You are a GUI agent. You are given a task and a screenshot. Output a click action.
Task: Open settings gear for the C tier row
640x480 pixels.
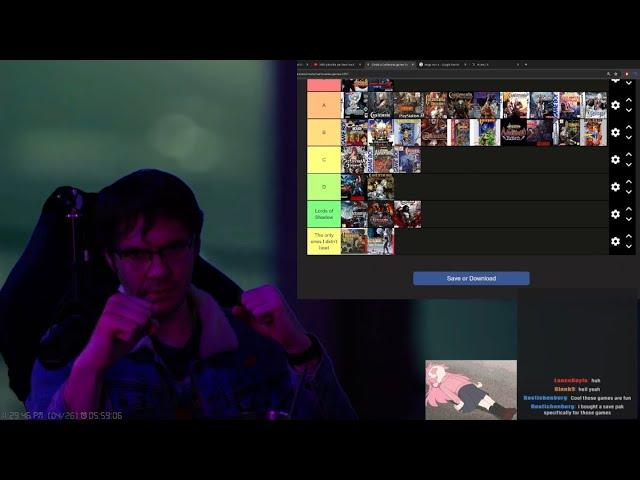click(616, 160)
